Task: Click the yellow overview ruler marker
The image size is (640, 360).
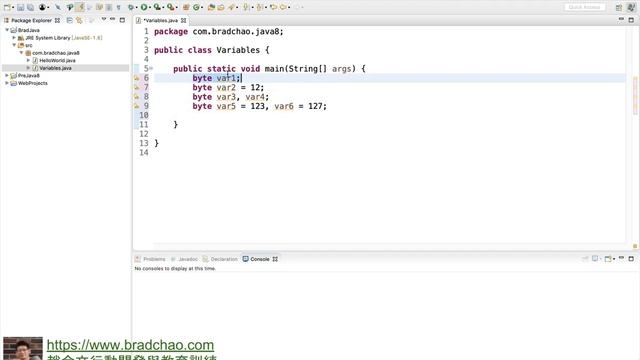Action: click(x=635, y=246)
